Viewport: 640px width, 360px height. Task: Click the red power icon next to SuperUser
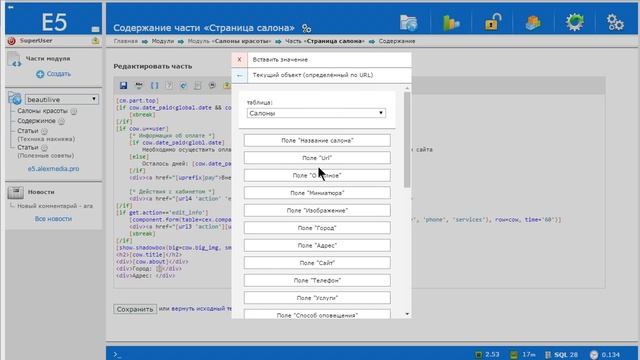(11, 41)
